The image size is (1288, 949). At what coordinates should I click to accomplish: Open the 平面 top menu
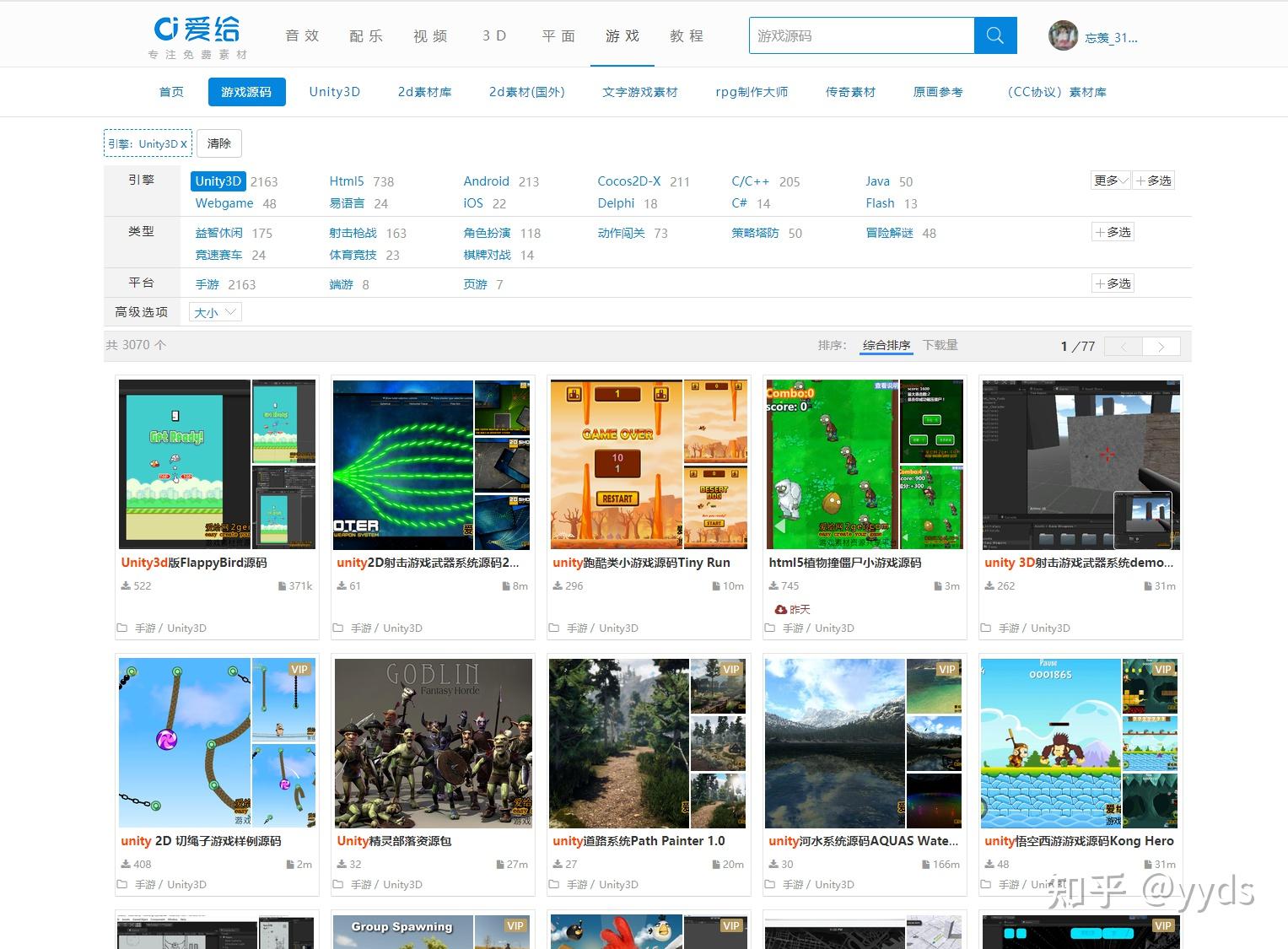coord(558,35)
